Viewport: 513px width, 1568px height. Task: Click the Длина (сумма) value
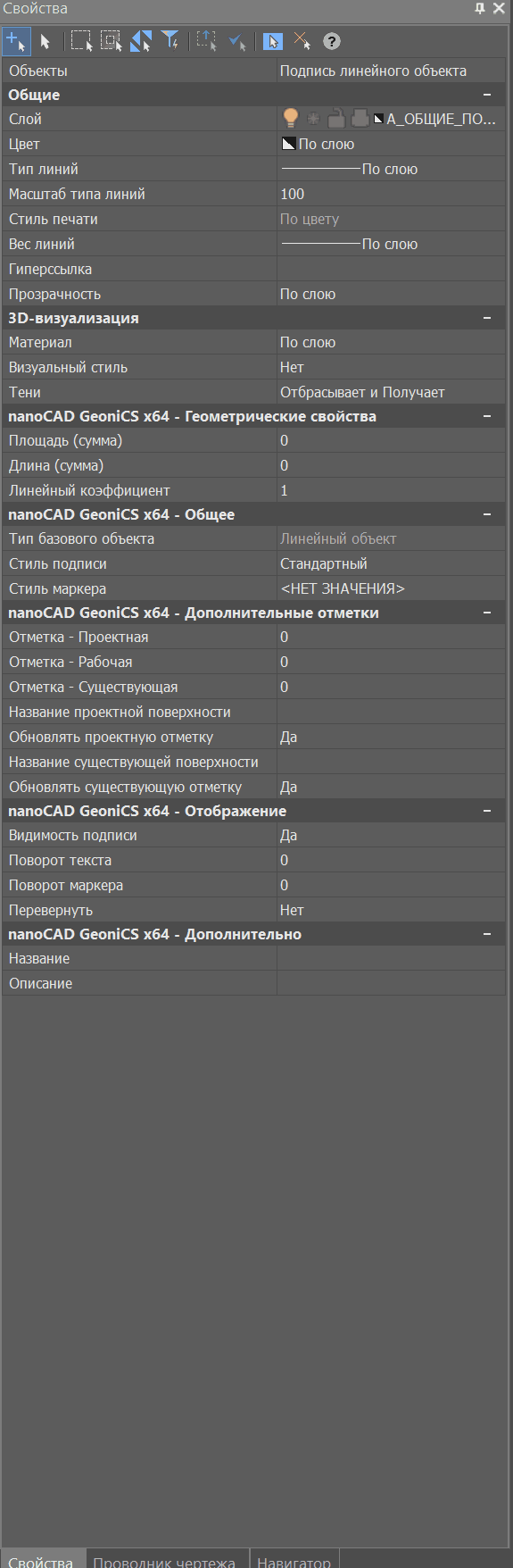click(x=391, y=465)
